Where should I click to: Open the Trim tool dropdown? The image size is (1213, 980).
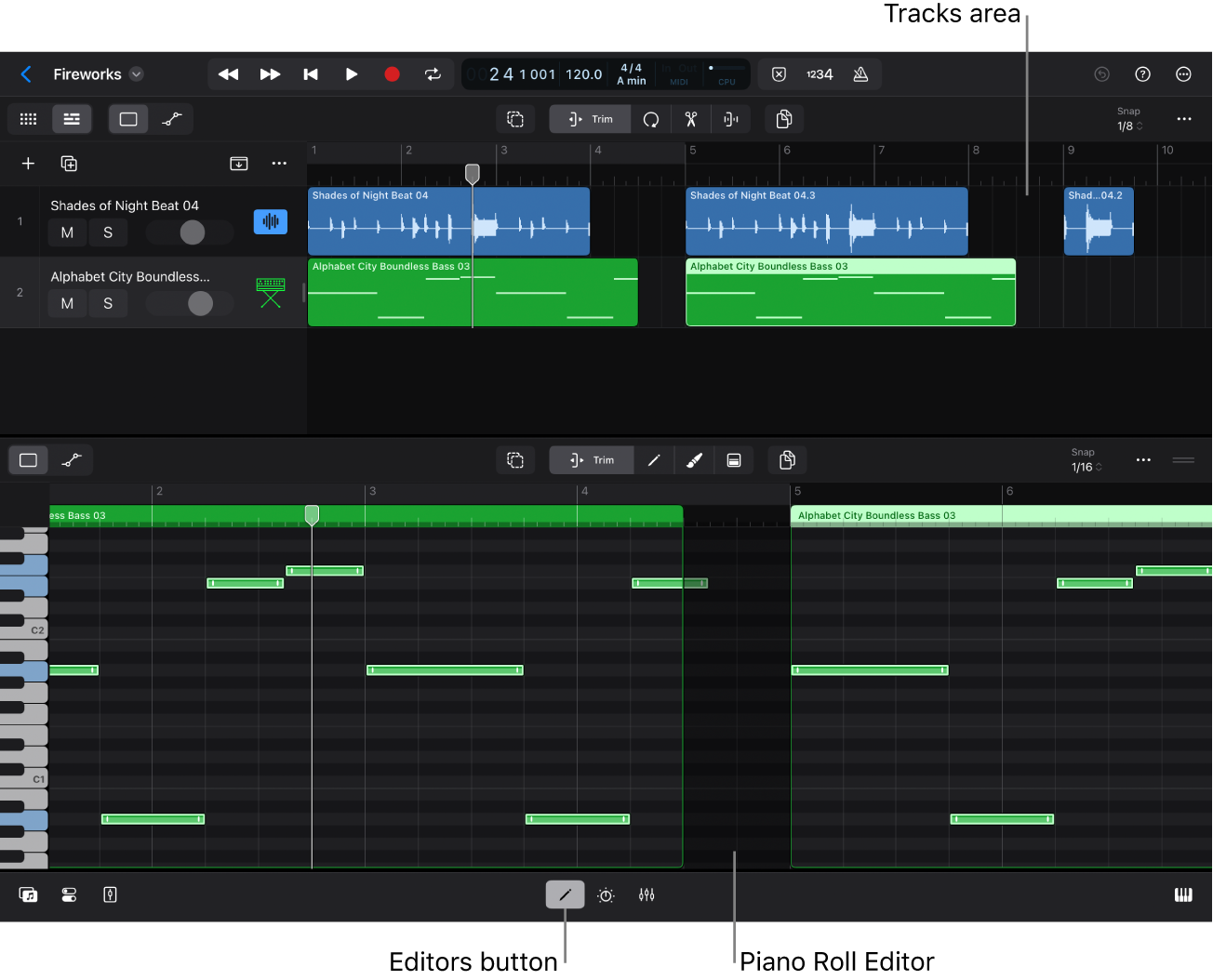point(590,119)
